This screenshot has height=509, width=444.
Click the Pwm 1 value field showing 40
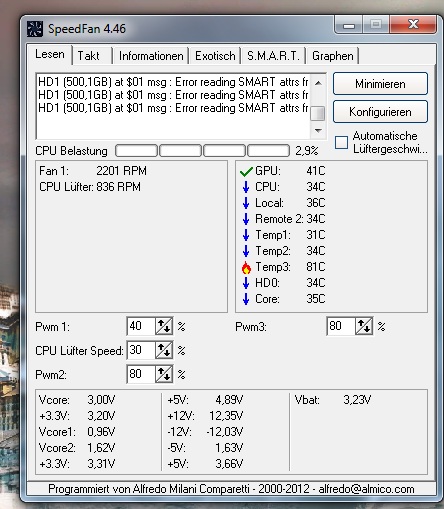coord(141,326)
